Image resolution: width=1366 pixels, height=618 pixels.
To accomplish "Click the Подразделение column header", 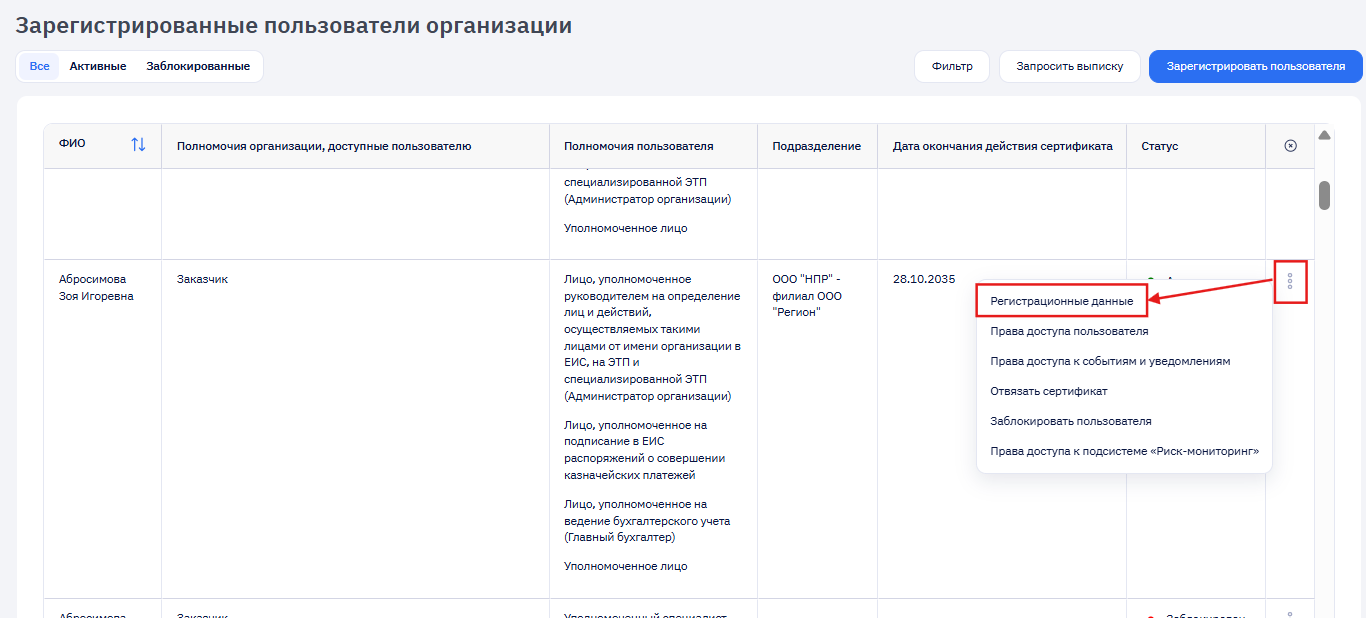I will click(x=817, y=146).
